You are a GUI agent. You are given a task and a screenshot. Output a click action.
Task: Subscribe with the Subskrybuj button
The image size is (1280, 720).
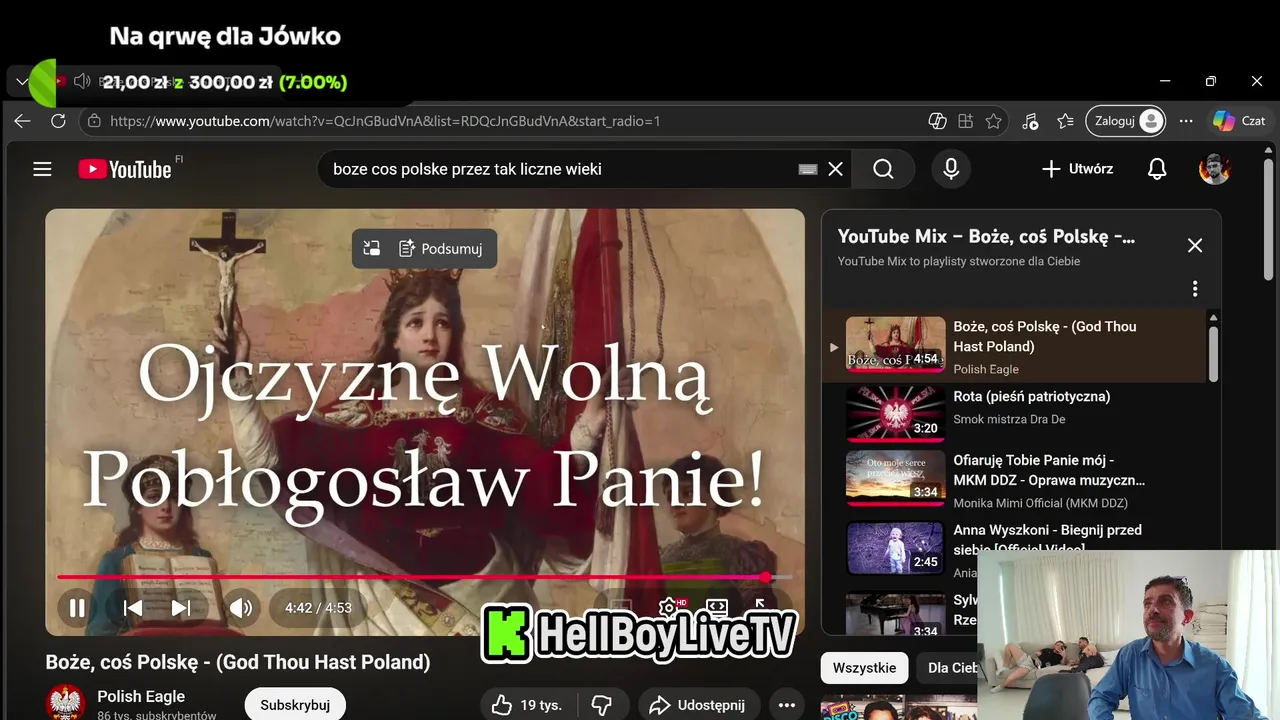tap(295, 705)
